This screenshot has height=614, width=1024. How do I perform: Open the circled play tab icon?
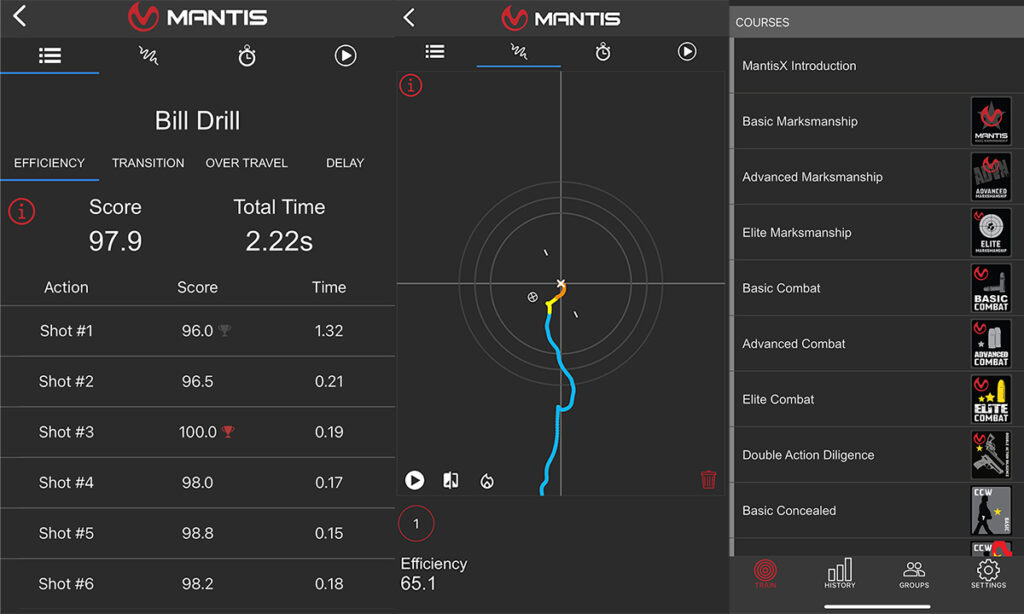pyautogui.click(x=686, y=54)
